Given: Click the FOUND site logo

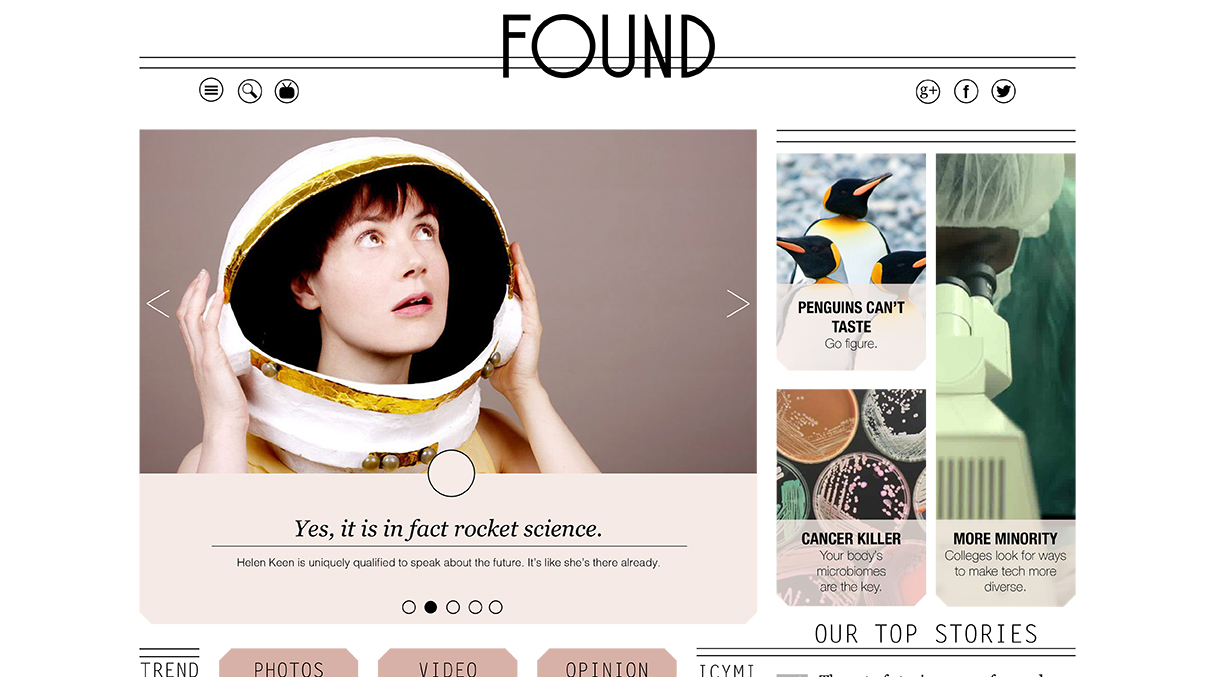Looking at the screenshot, I should tap(608, 46).
